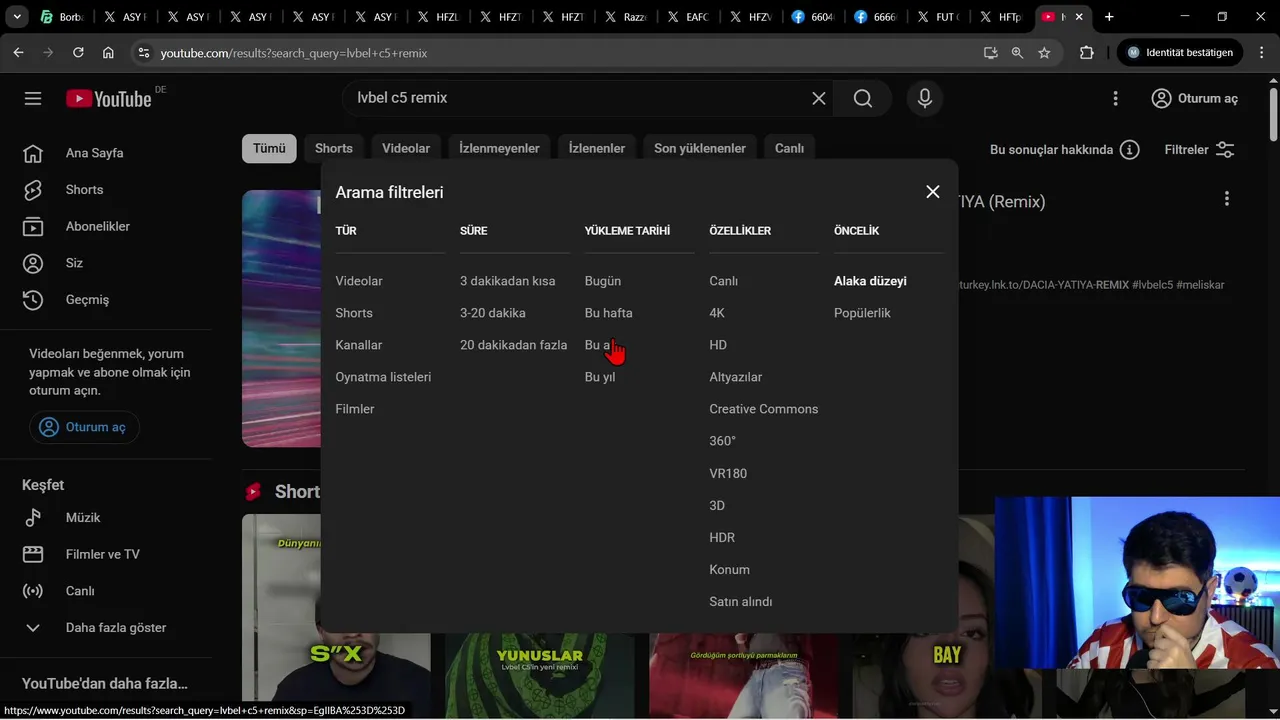1280x720 pixels.
Task: Select the 4K feature filter
Action: (717, 313)
